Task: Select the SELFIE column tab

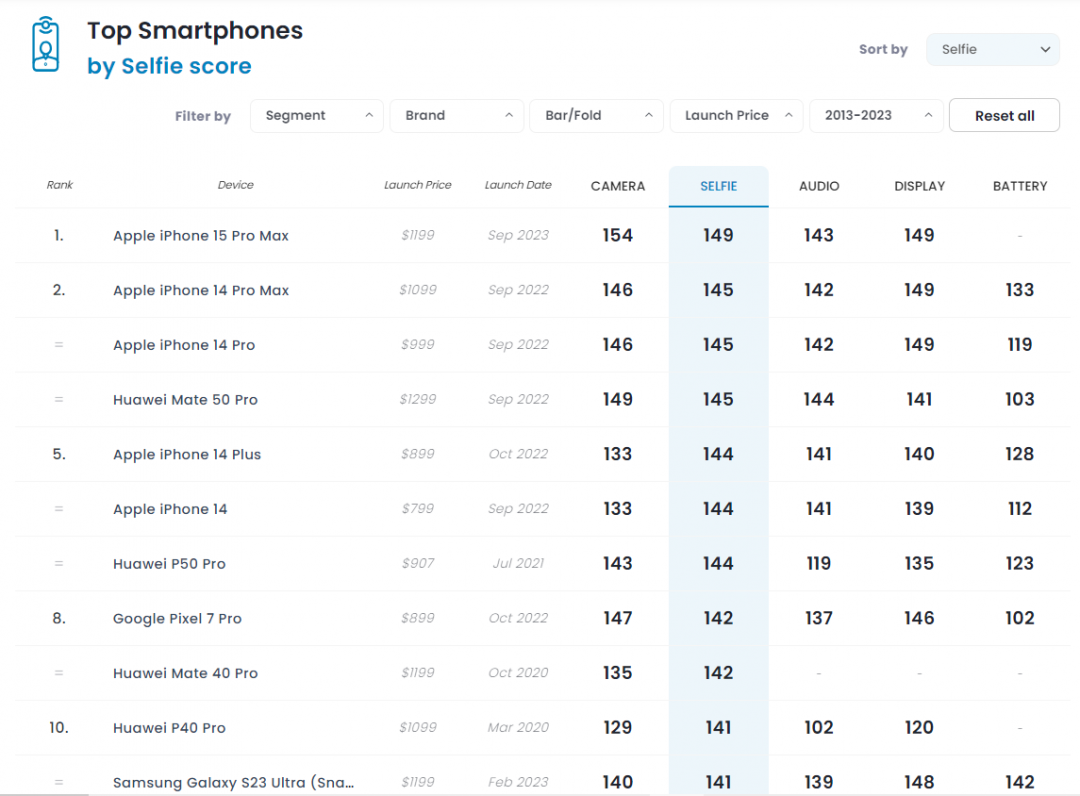Action: click(x=718, y=186)
